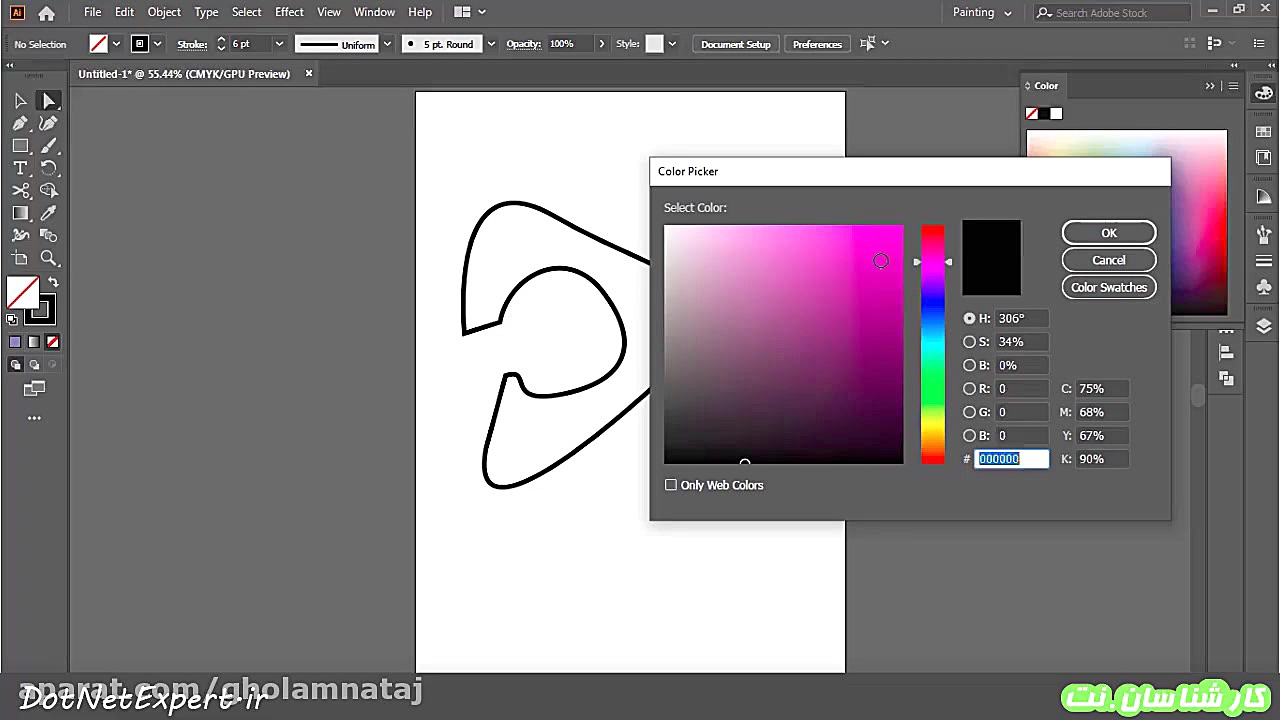The width and height of the screenshot is (1280, 720).
Task: Select the H hue radio button
Action: coord(969,318)
